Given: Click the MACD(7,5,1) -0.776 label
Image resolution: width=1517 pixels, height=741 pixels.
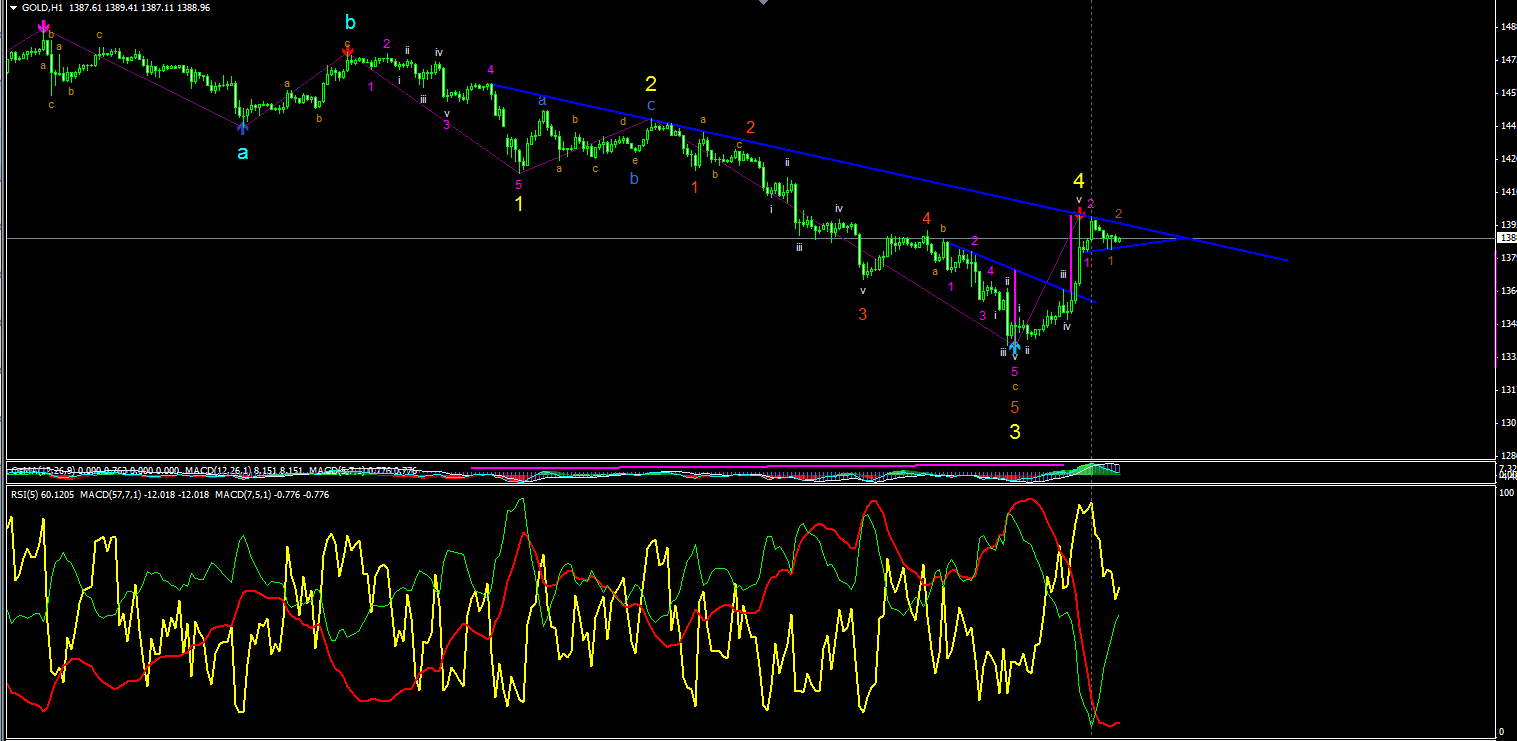Looking at the screenshot, I should point(272,494).
